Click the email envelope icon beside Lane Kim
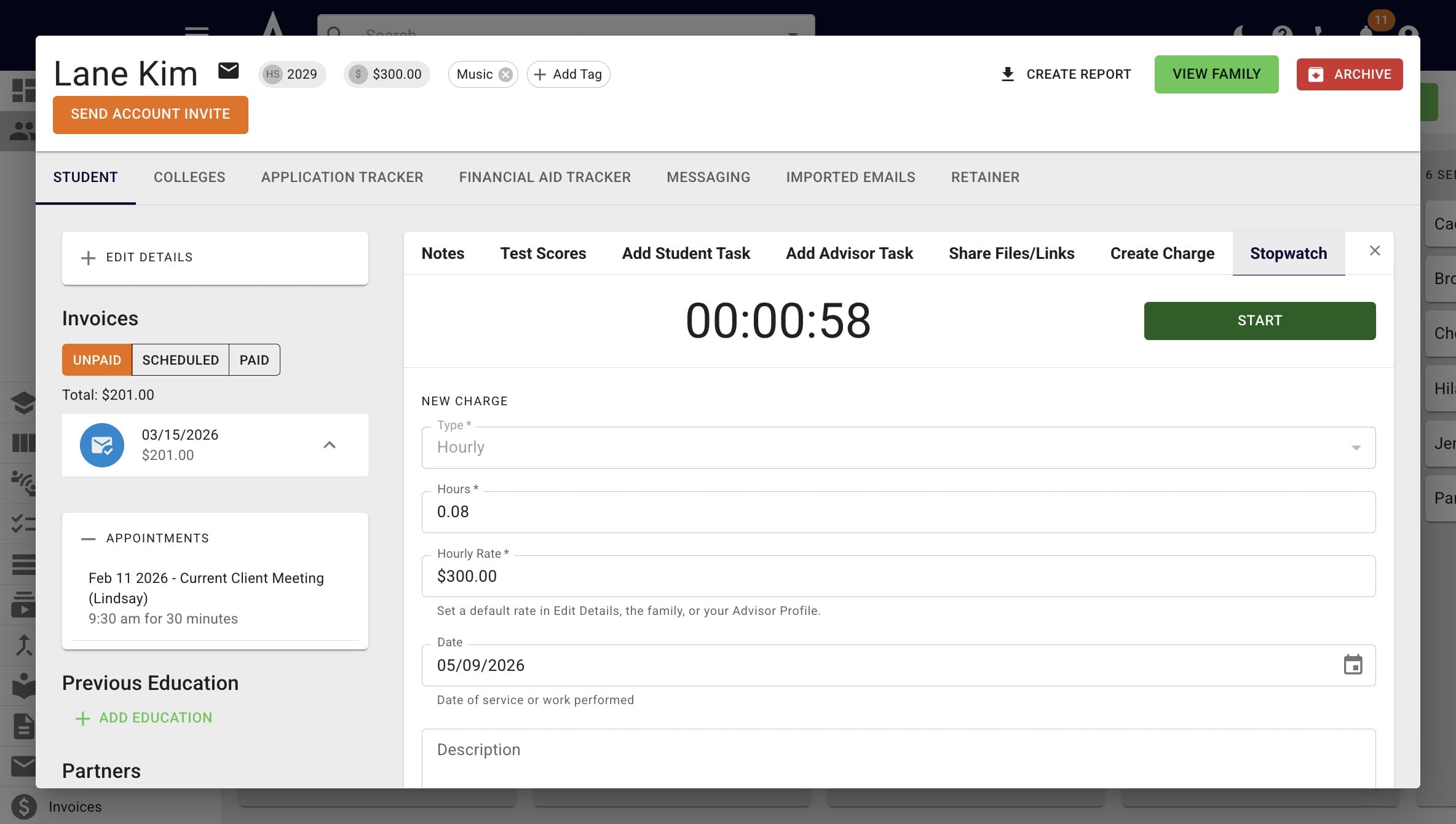The height and width of the screenshot is (824, 1456). pos(229,71)
